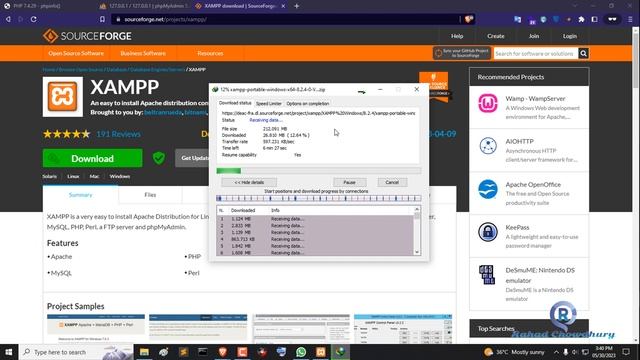
Task: Open the Resources menu
Action: [210, 53]
